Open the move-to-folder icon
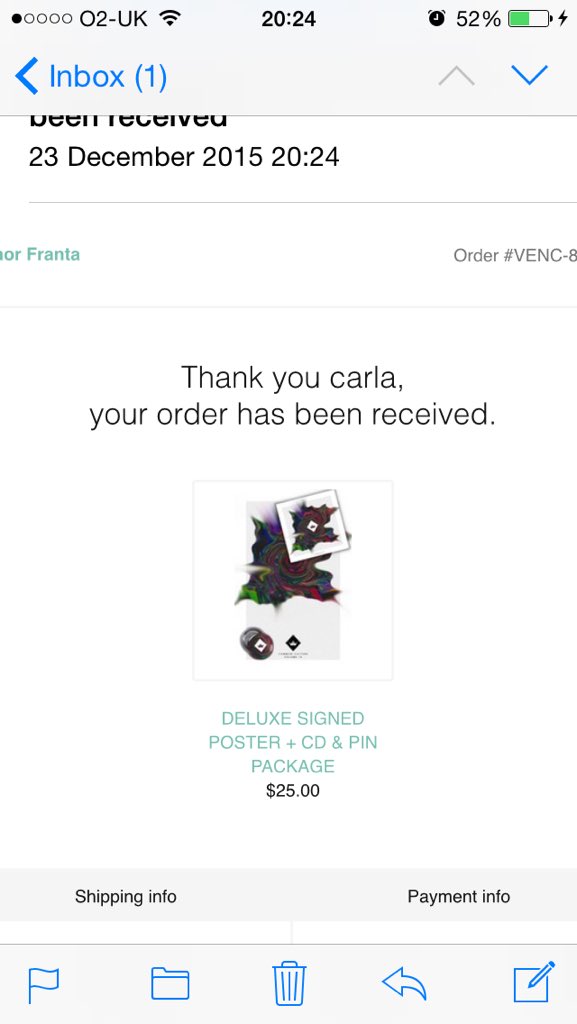Screen dimensions: 577x1024 click(x=170, y=984)
